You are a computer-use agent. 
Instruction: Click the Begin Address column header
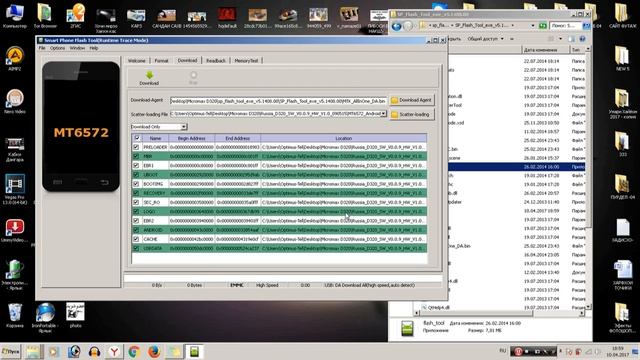coord(191,138)
